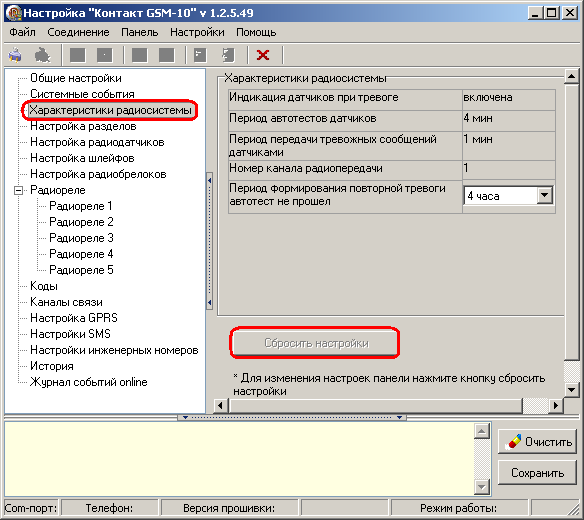Collapse the Радиореле tree node
The height and width of the screenshot is (520, 584).
click(18, 190)
